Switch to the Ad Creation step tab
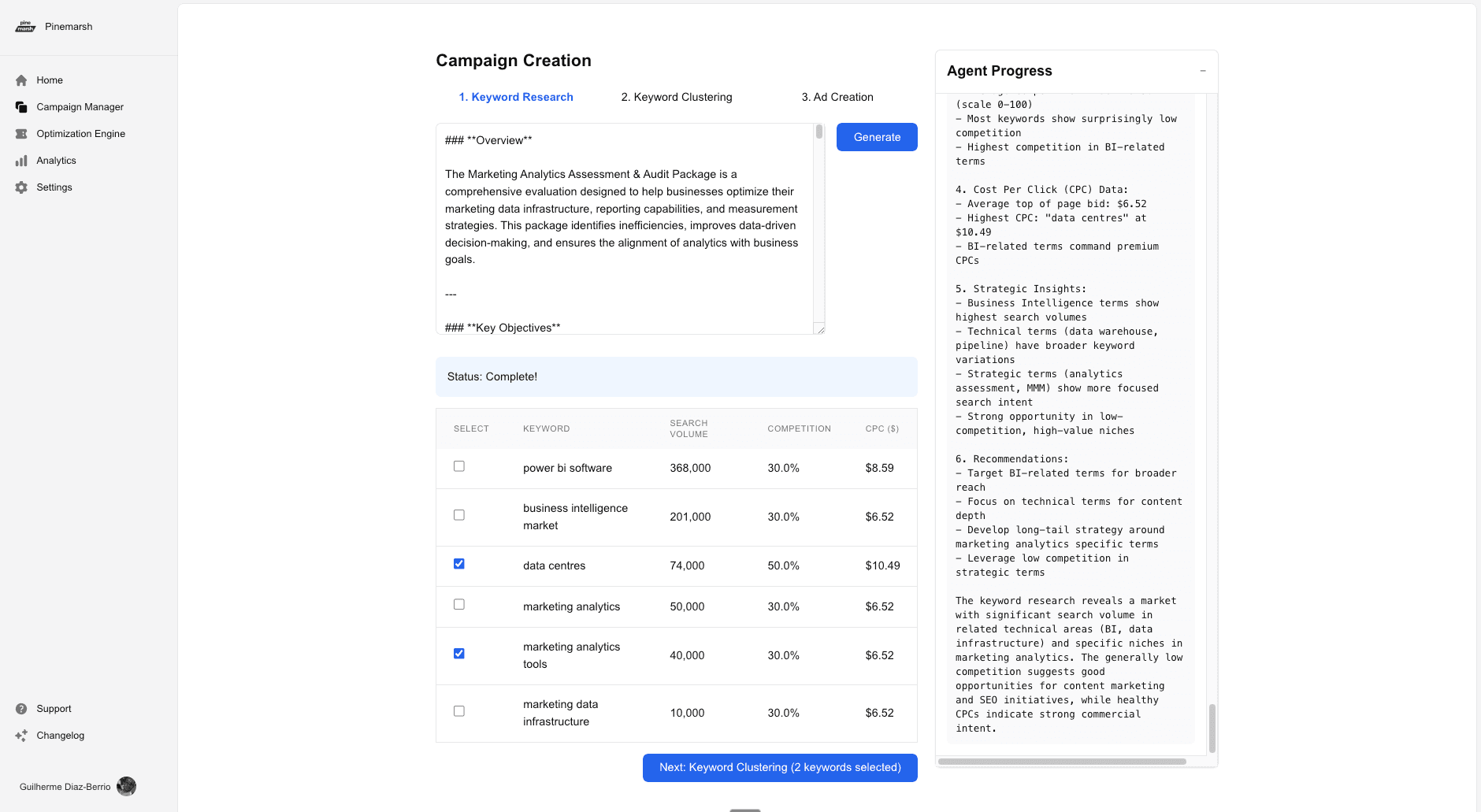This screenshot has width=1481, height=812. point(837,97)
